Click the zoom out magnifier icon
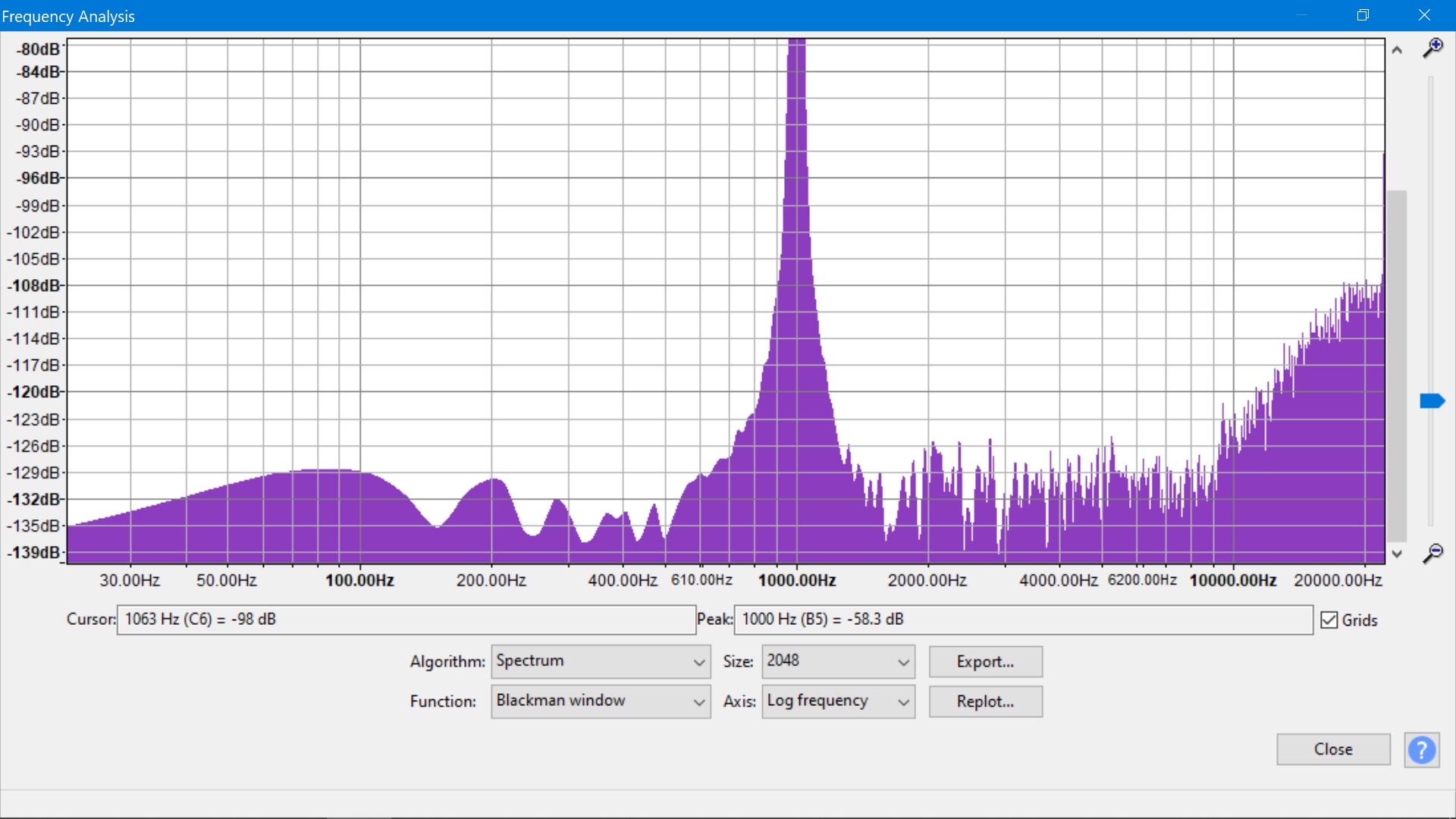The width and height of the screenshot is (1456, 819). point(1432,554)
